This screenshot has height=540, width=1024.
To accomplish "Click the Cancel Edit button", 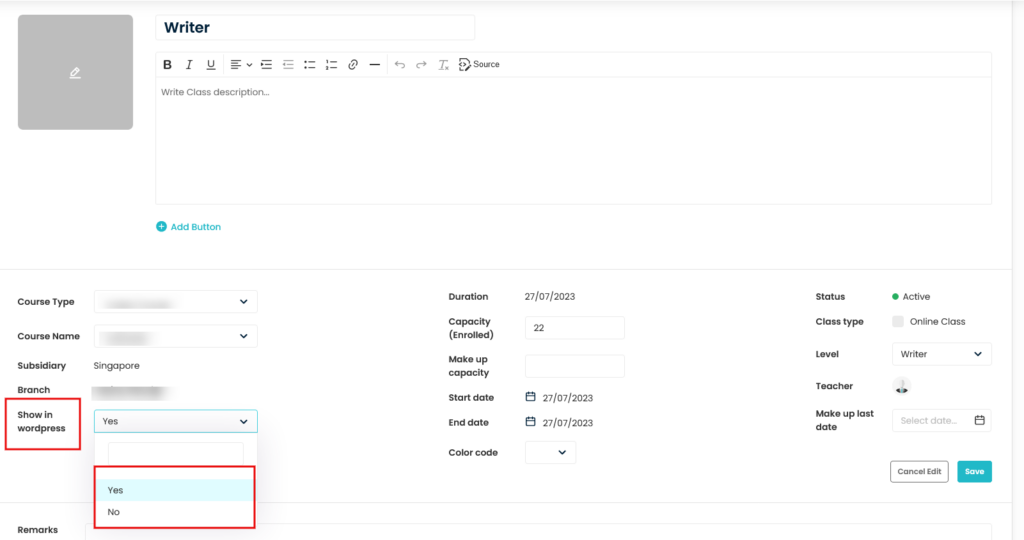I will (x=918, y=472).
